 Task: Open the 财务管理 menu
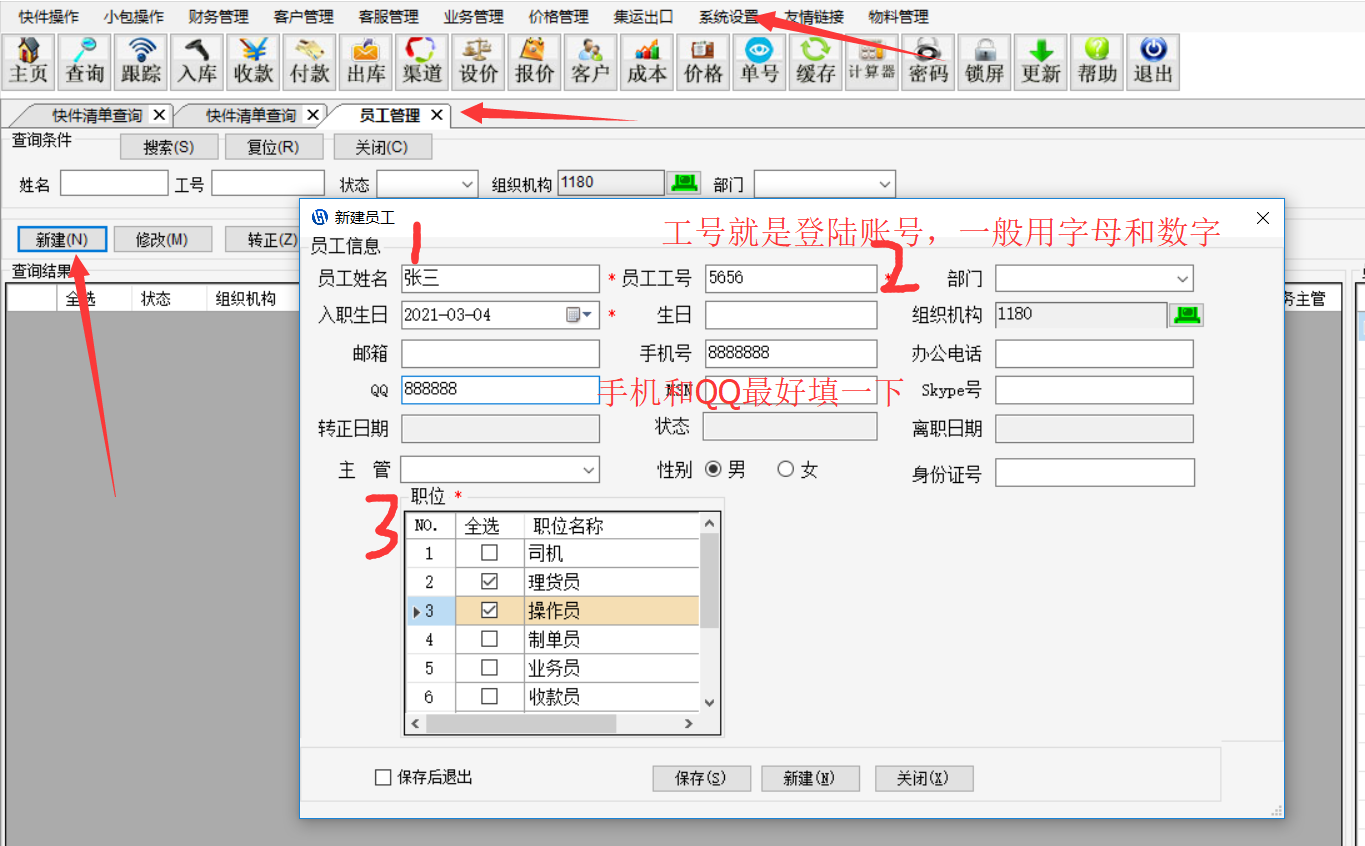218,17
